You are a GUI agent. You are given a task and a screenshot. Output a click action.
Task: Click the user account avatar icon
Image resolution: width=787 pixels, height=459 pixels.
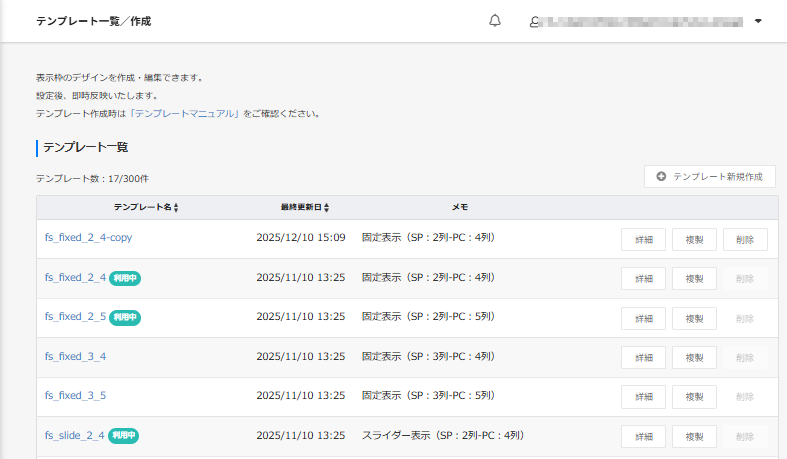tap(534, 21)
